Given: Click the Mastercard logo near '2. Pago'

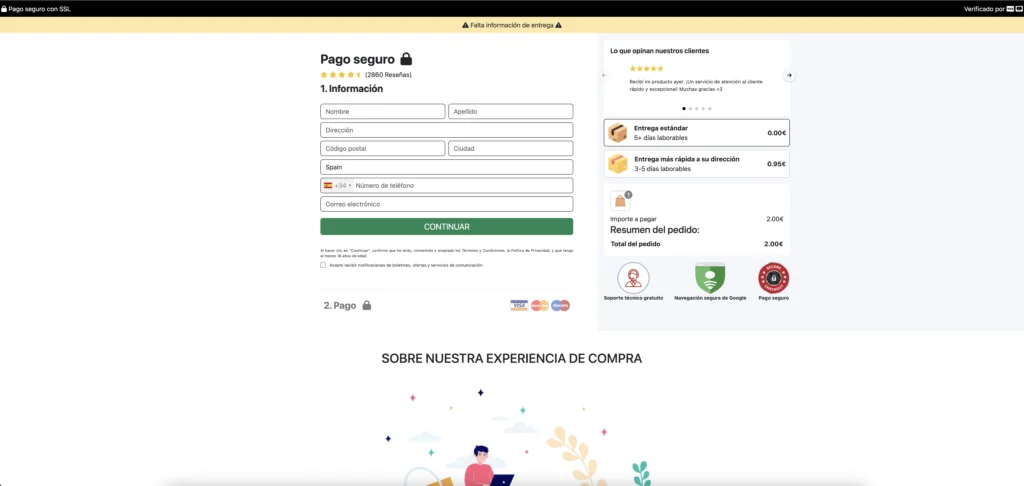Looking at the screenshot, I should pyautogui.click(x=539, y=305).
